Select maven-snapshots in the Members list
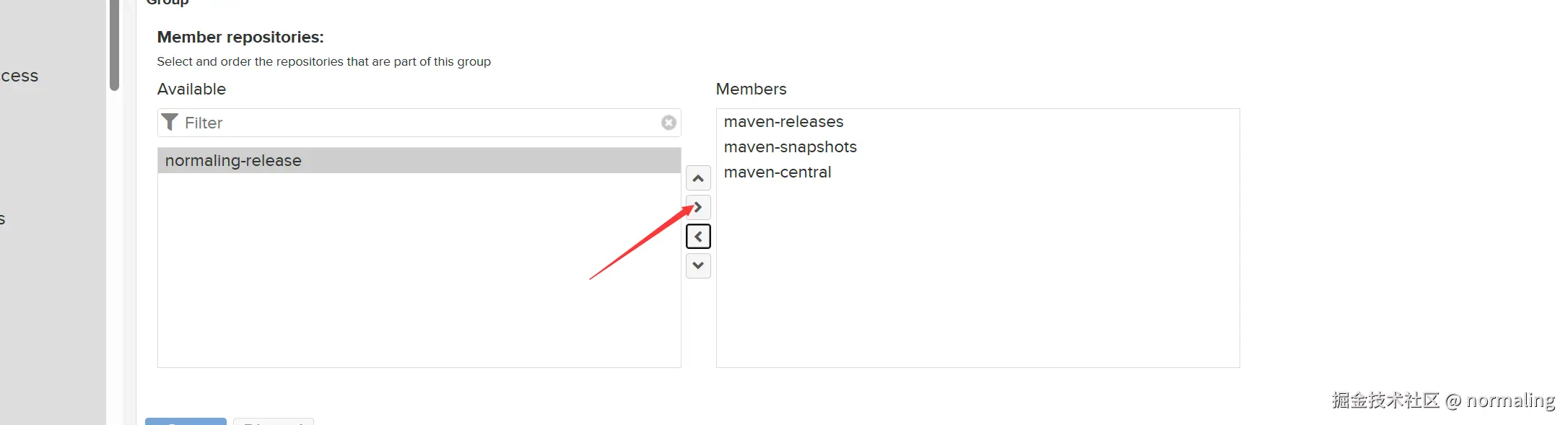Image resolution: width=1568 pixels, height=425 pixels. [x=790, y=147]
